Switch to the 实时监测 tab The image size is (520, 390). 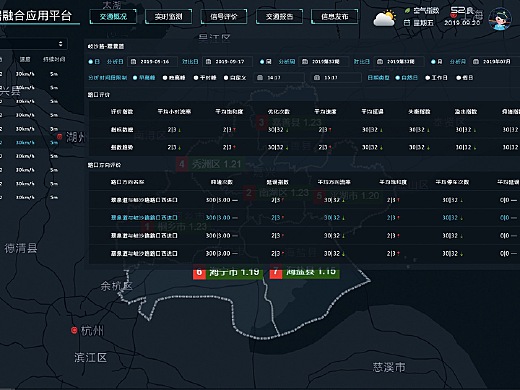coord(168,16)
